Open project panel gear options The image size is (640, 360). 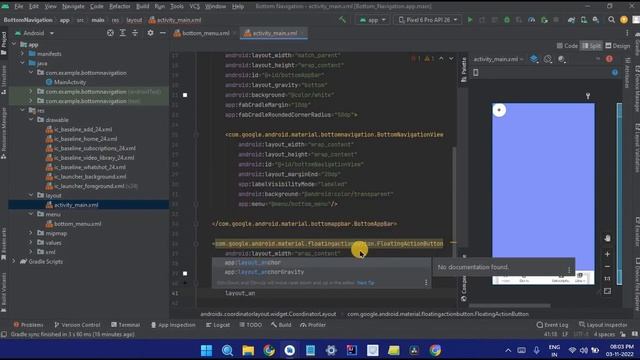(x=150, y=33)
